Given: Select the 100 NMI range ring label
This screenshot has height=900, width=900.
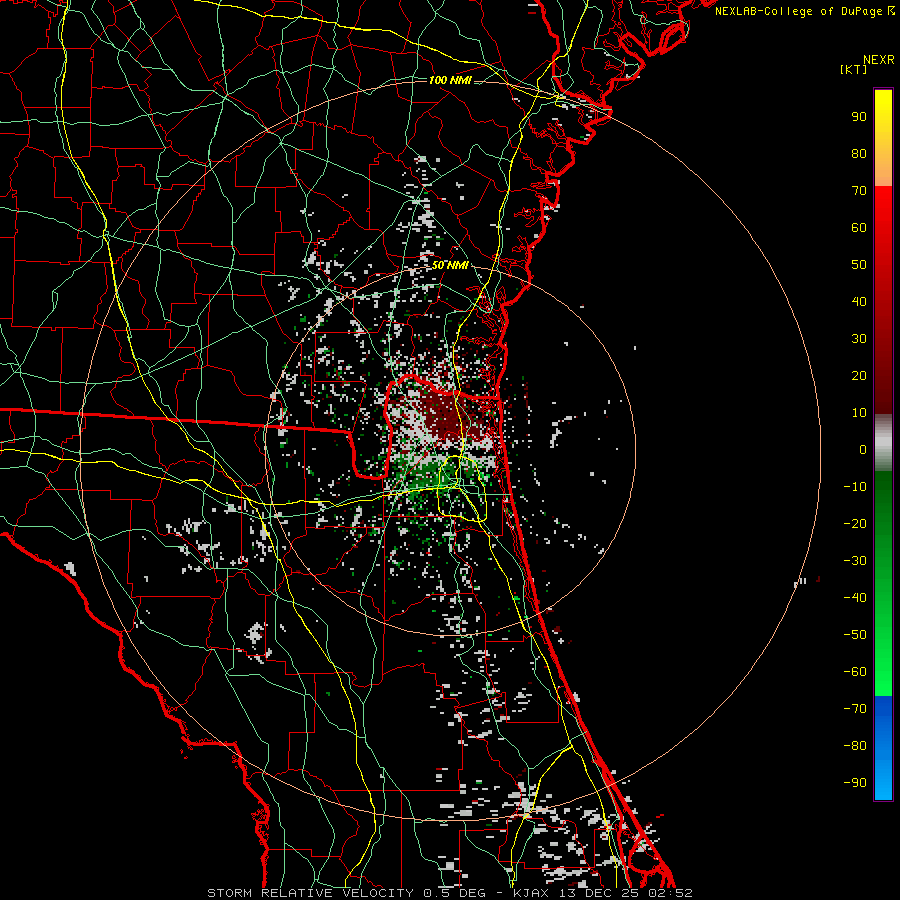Looking at the screenshot, I should coord(450,80).
